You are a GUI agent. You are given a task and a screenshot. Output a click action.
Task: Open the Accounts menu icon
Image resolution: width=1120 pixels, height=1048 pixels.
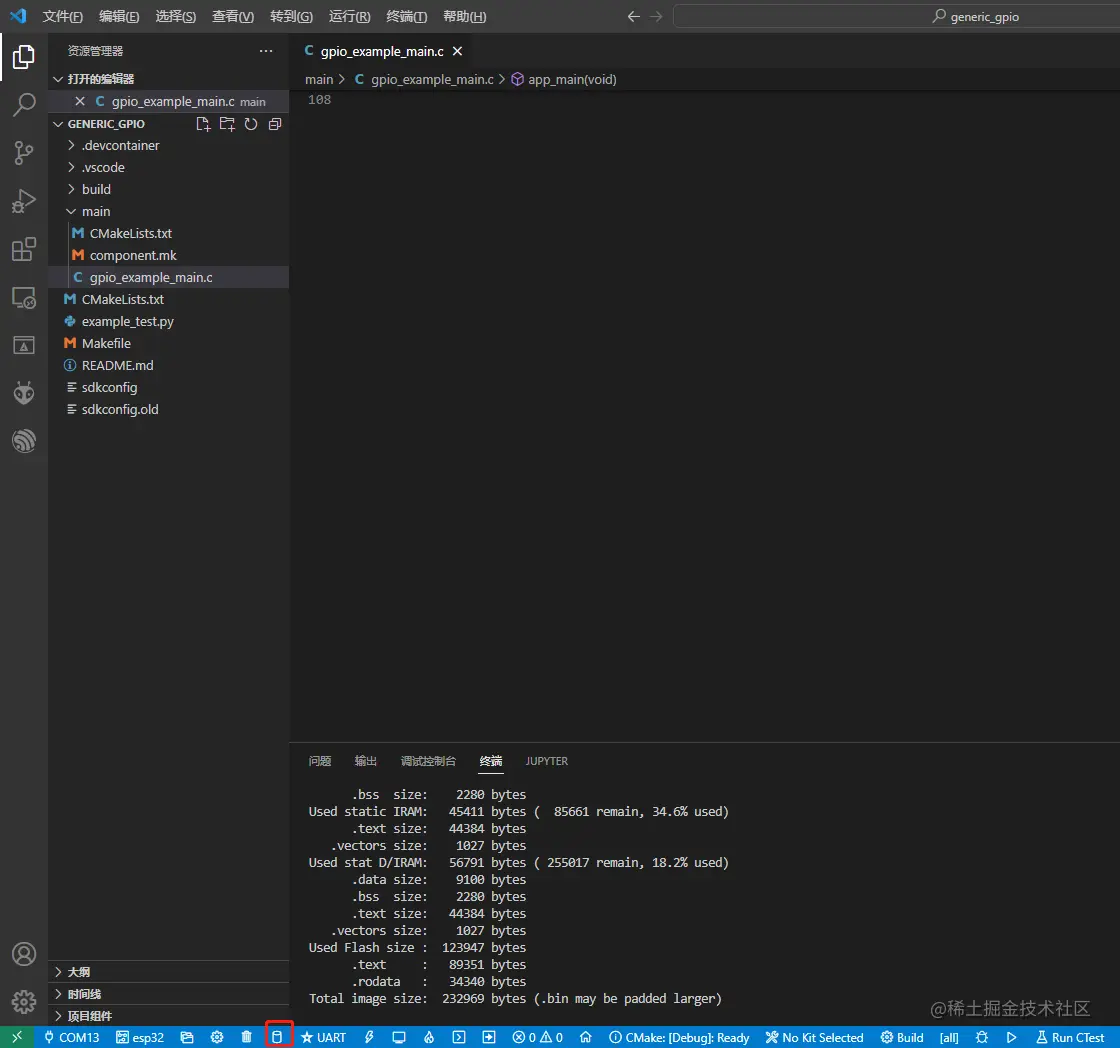(x=24, y=954)
